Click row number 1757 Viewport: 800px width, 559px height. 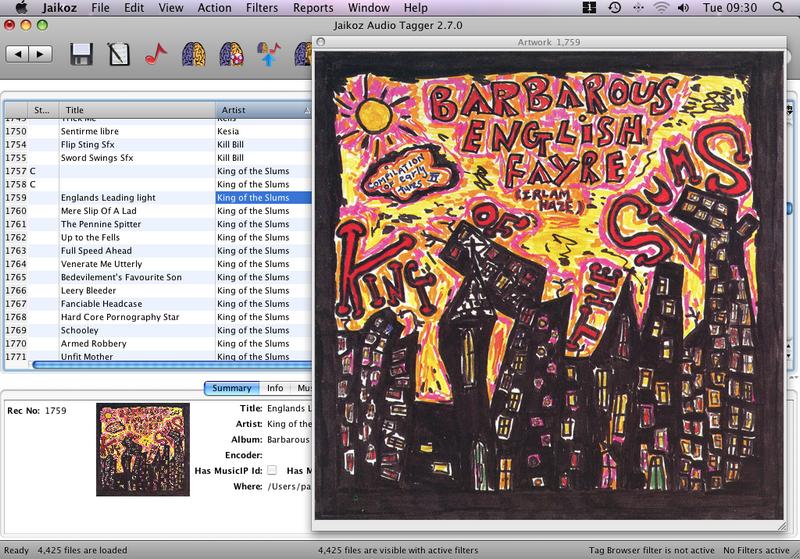16,171
